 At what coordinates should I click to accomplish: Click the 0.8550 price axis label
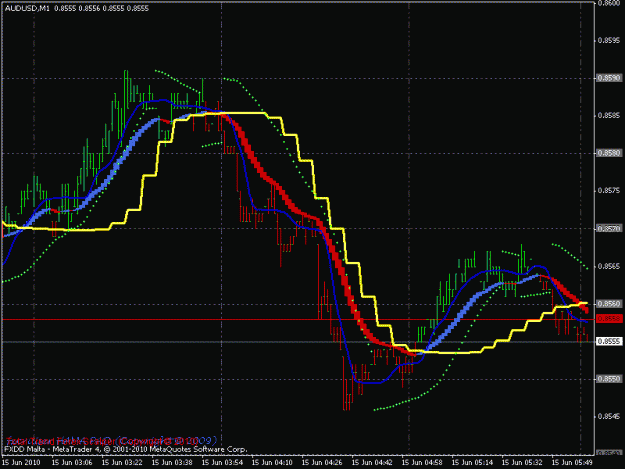coord(609,379)
